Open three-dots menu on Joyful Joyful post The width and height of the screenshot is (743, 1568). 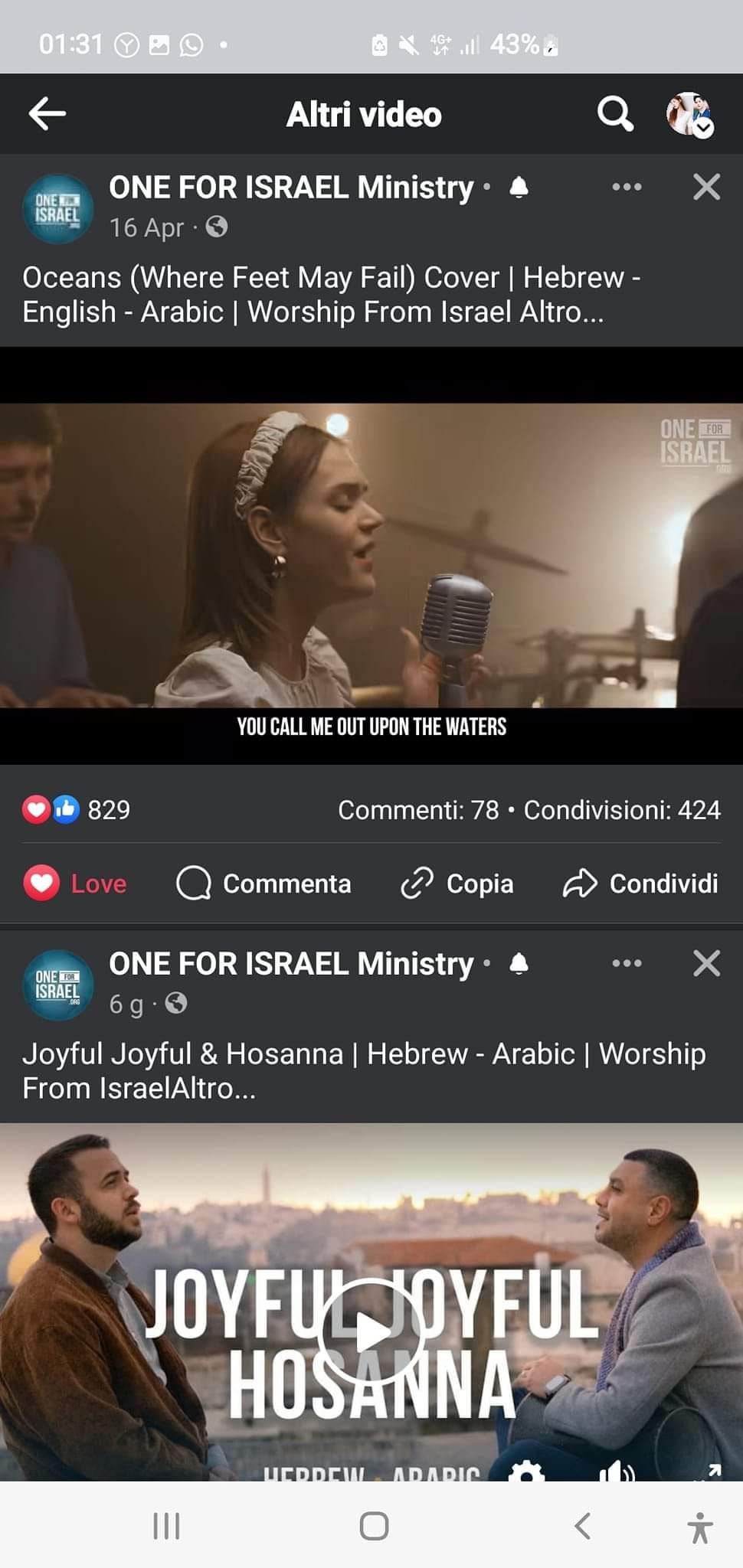pyautogui.click(x=627, y=963)
